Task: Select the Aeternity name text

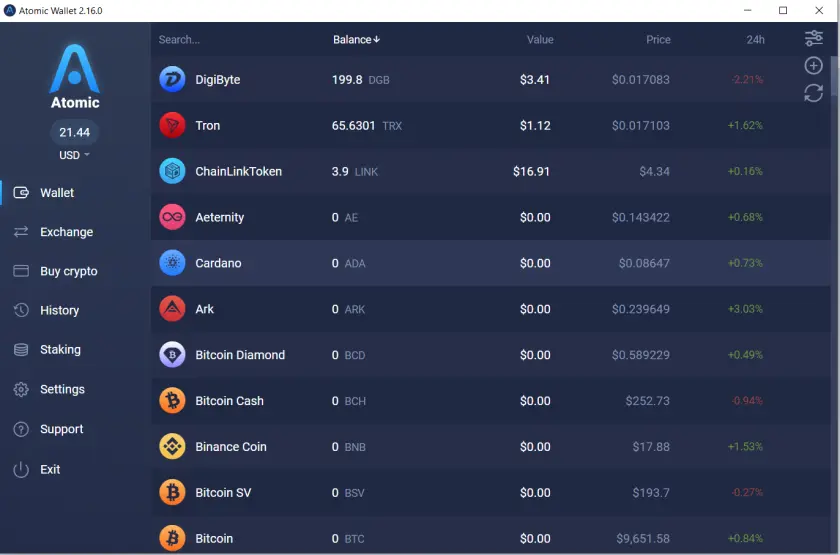Action: [x=220, y=218]
